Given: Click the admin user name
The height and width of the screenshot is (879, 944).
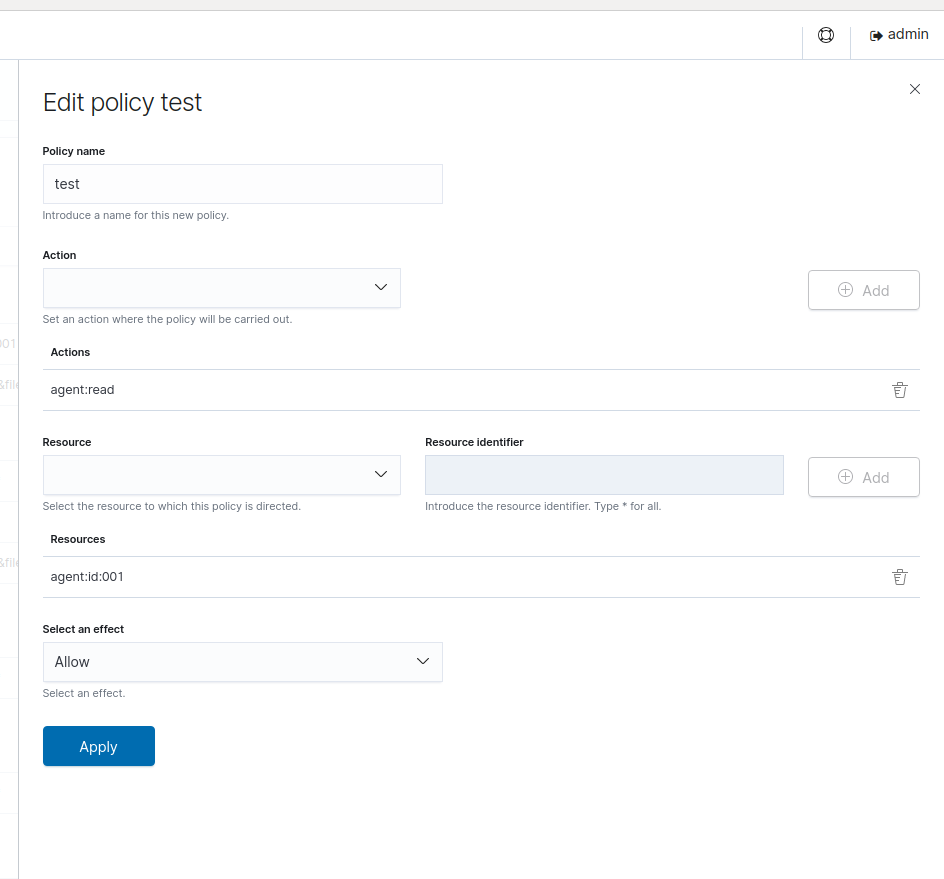Looking at the screenshot, I should (908, 34).
